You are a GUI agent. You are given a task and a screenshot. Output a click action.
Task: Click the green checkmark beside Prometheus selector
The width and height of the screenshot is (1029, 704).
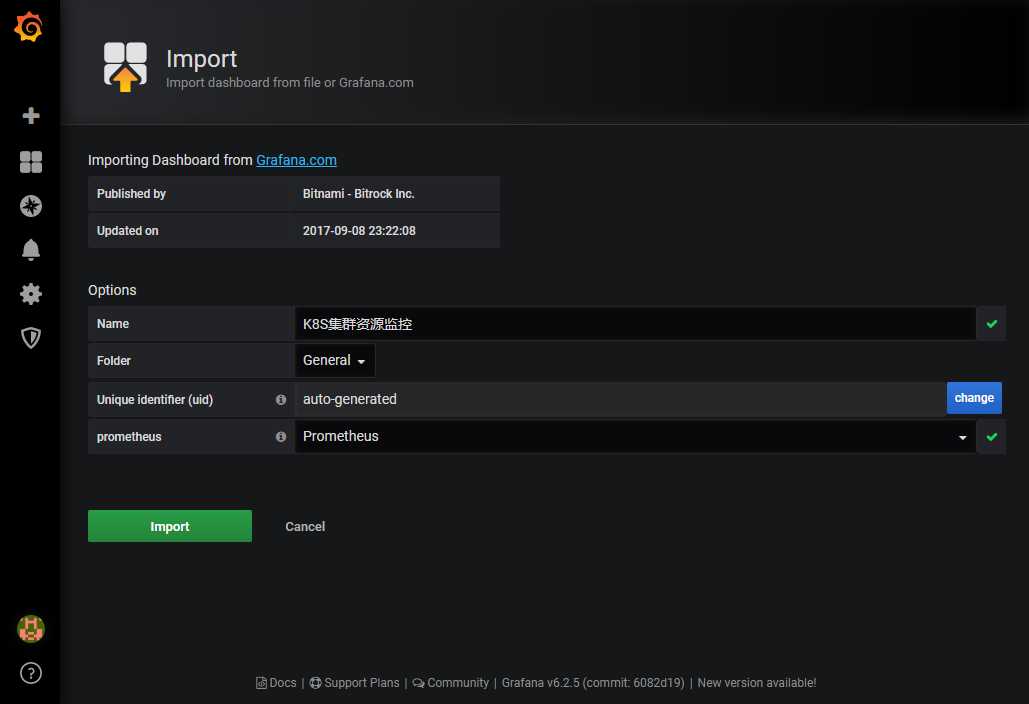tap(992, 437)
